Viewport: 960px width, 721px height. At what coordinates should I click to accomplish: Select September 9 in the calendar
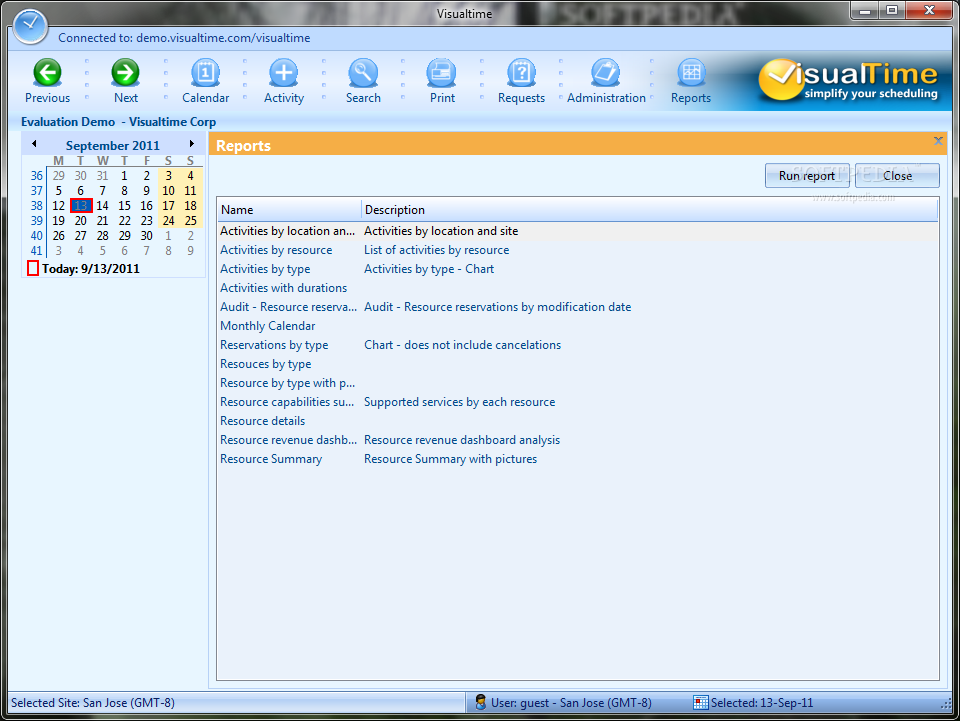point(146,190)
